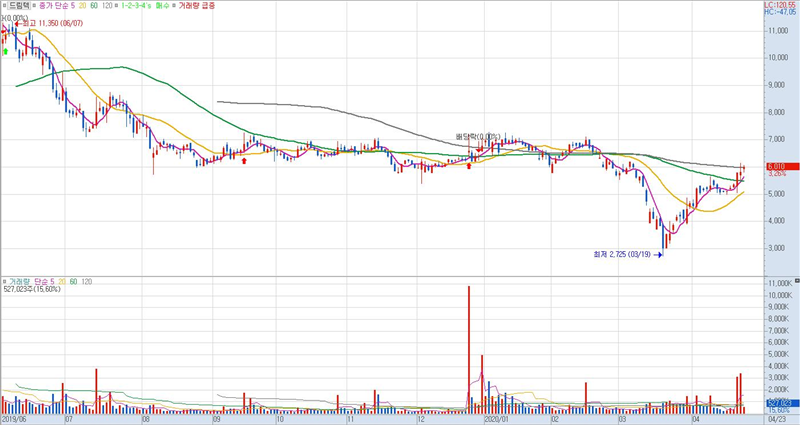Toggle the 거래량 volume panel legend marker
800x425 pixels.
click(5, 283)
